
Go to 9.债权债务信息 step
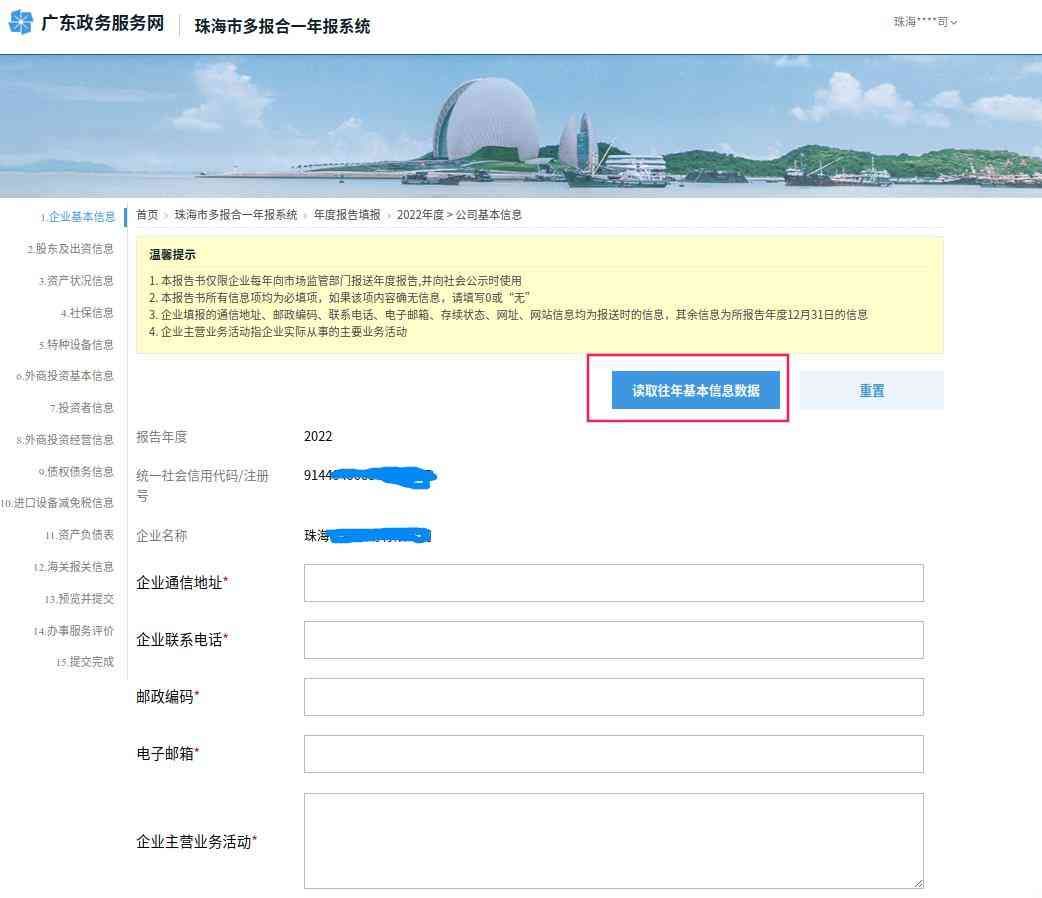[x=77, y=472]
